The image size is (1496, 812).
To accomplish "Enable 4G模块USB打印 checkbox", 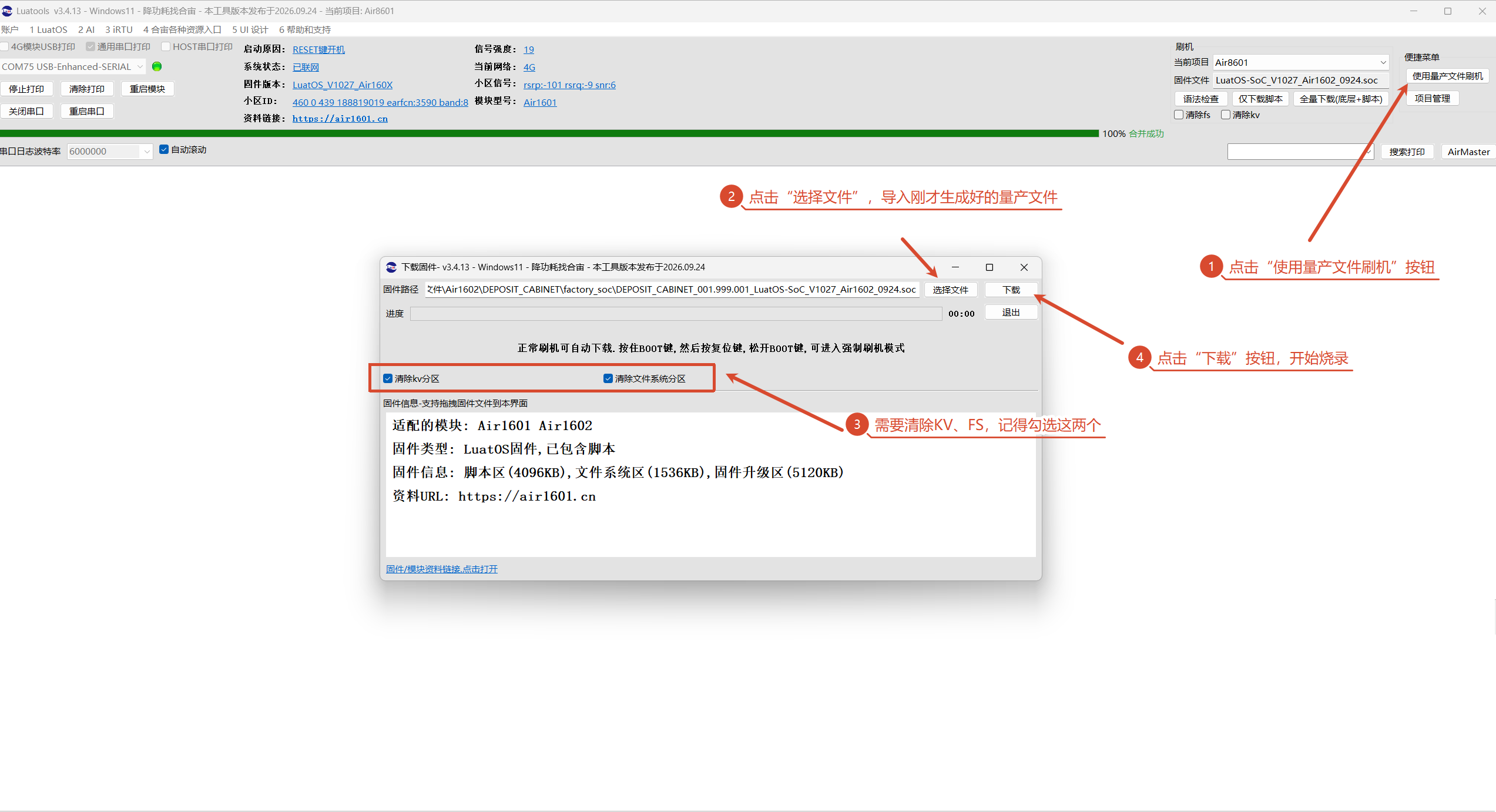I will point(5,46).
